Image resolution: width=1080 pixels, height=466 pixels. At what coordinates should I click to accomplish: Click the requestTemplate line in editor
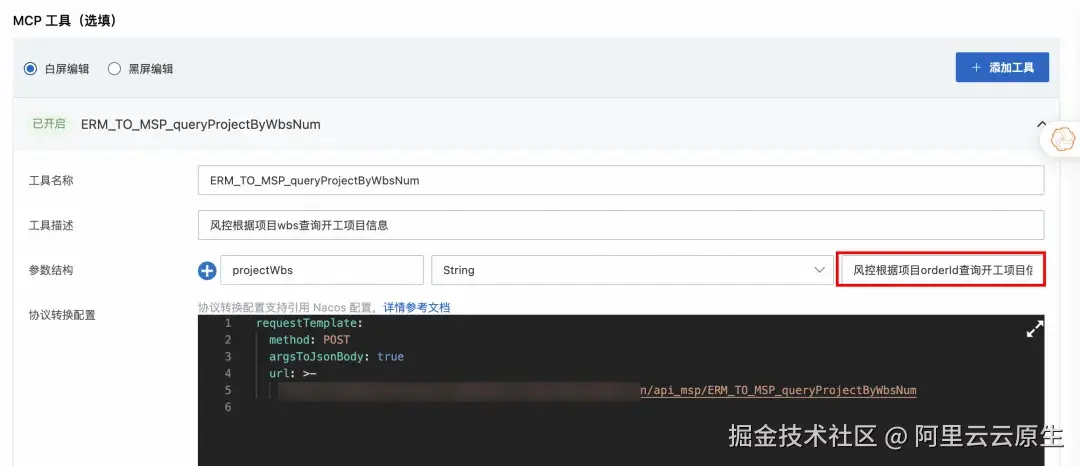pos(309,323)
